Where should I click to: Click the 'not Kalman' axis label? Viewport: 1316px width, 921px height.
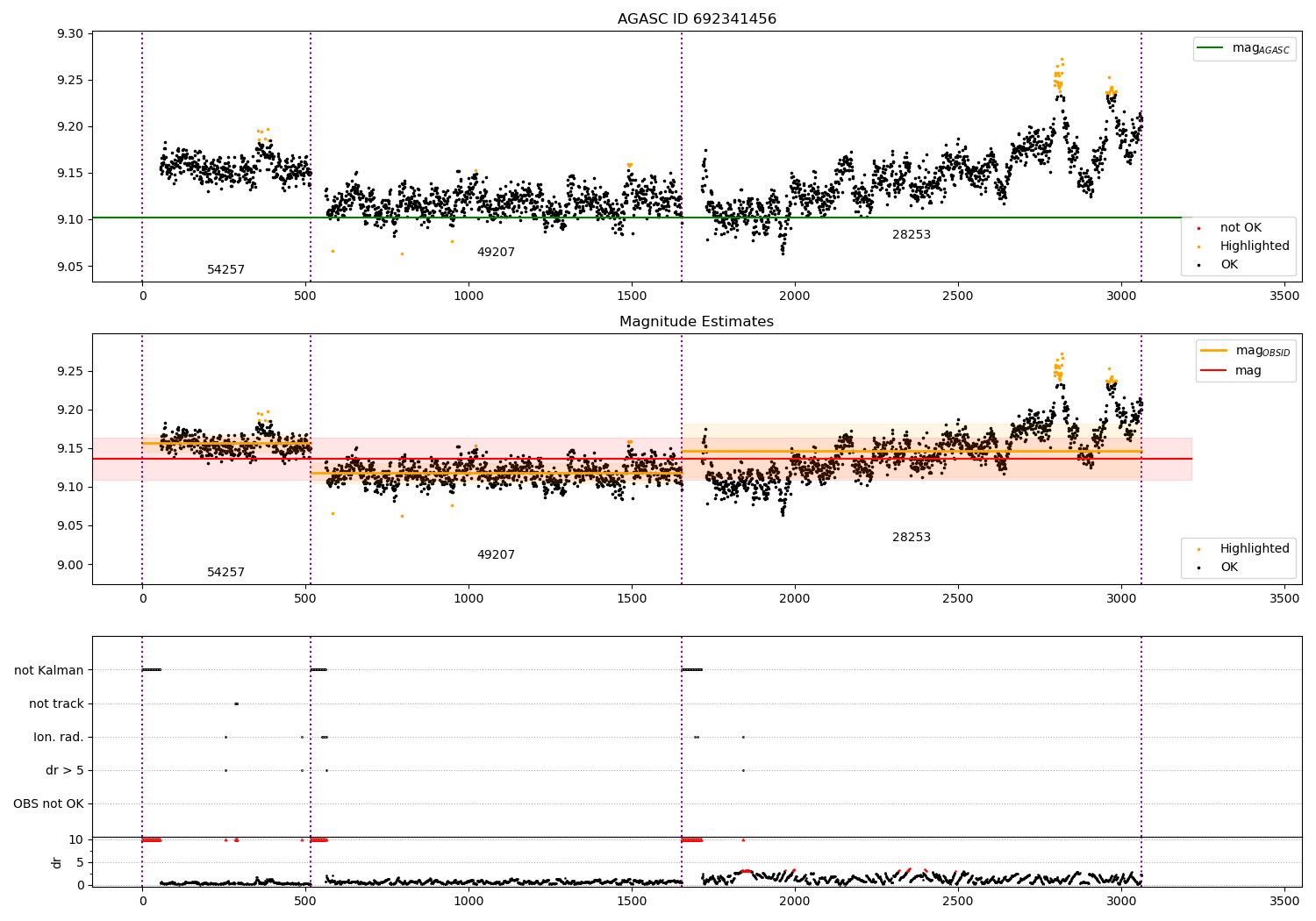(x=49, y=670)
